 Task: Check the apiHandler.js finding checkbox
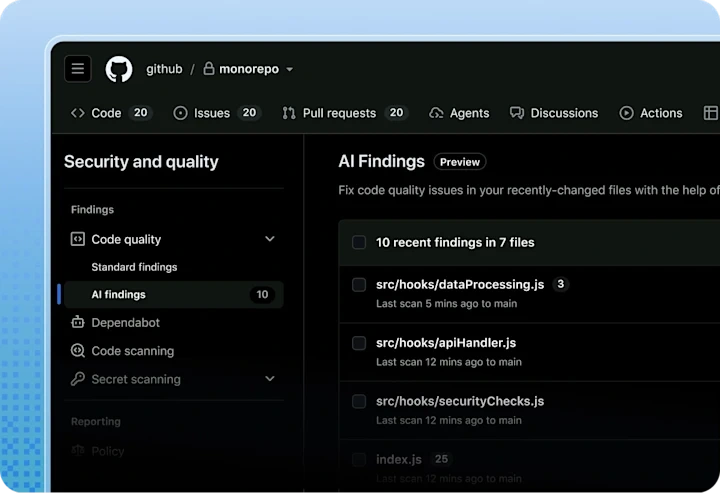pos(359,343)
